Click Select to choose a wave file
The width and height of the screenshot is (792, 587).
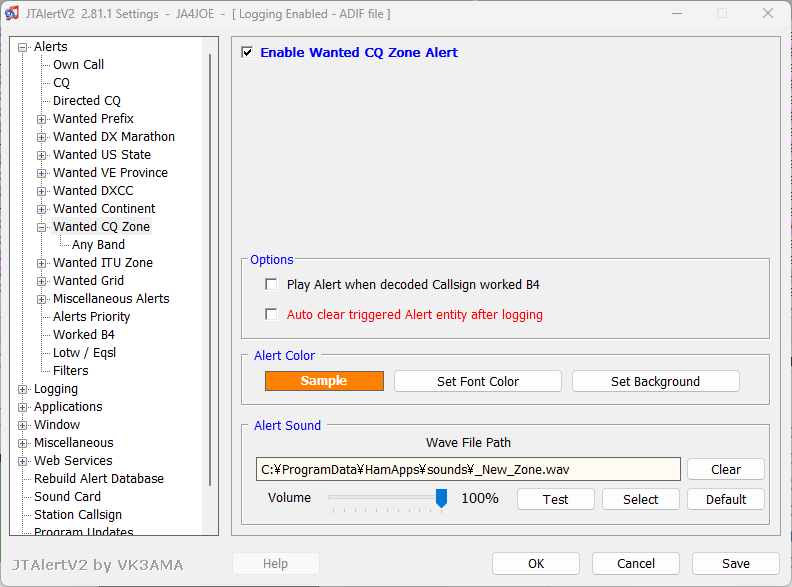pos(640,500)
